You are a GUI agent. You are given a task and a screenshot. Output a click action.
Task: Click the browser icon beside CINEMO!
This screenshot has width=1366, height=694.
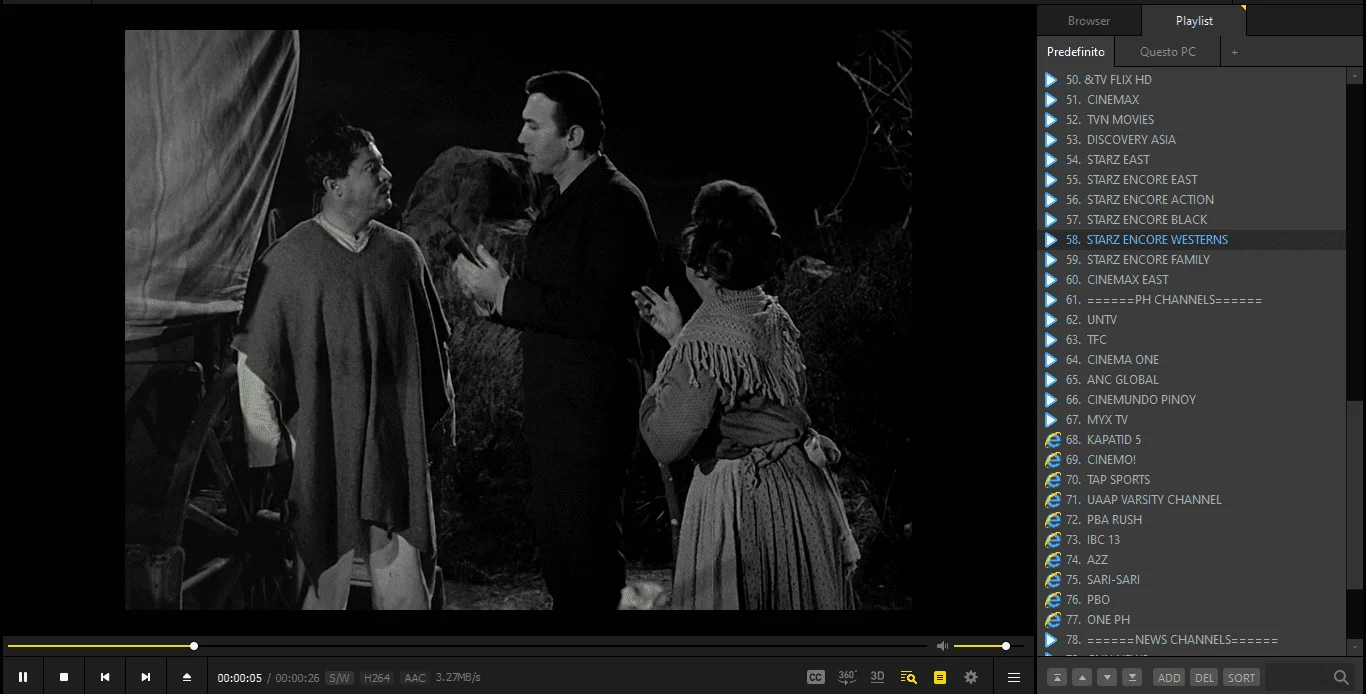tap(1052, 460)
